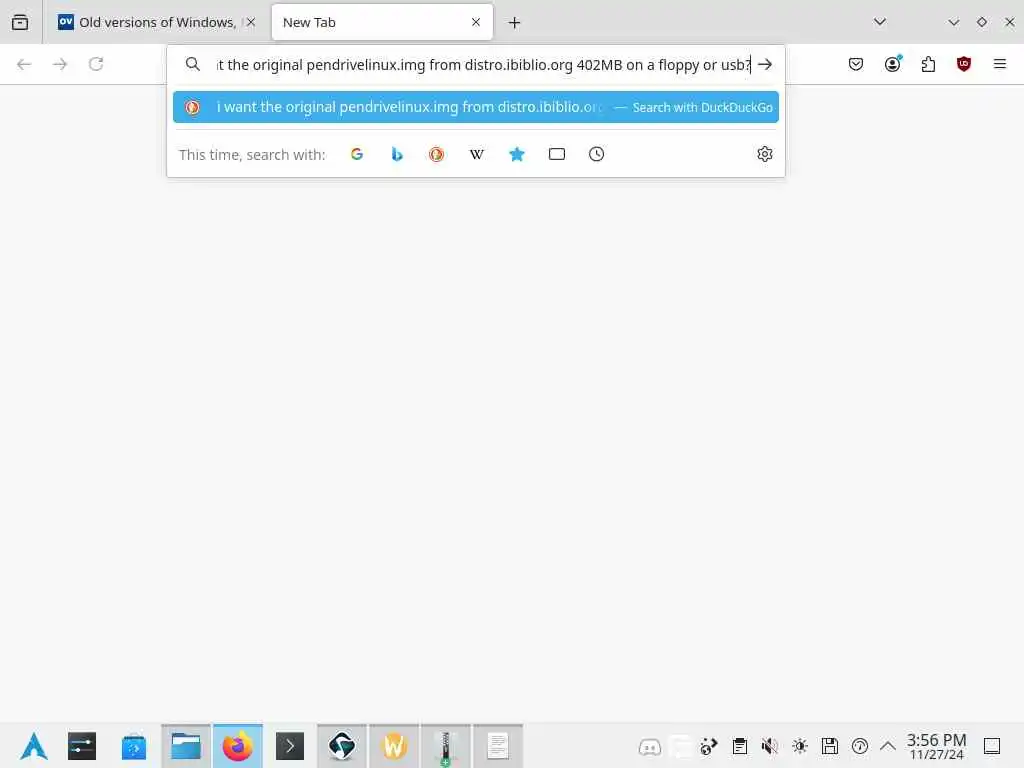Open Dolphin file manager in taskbar

tap(185, 746)
